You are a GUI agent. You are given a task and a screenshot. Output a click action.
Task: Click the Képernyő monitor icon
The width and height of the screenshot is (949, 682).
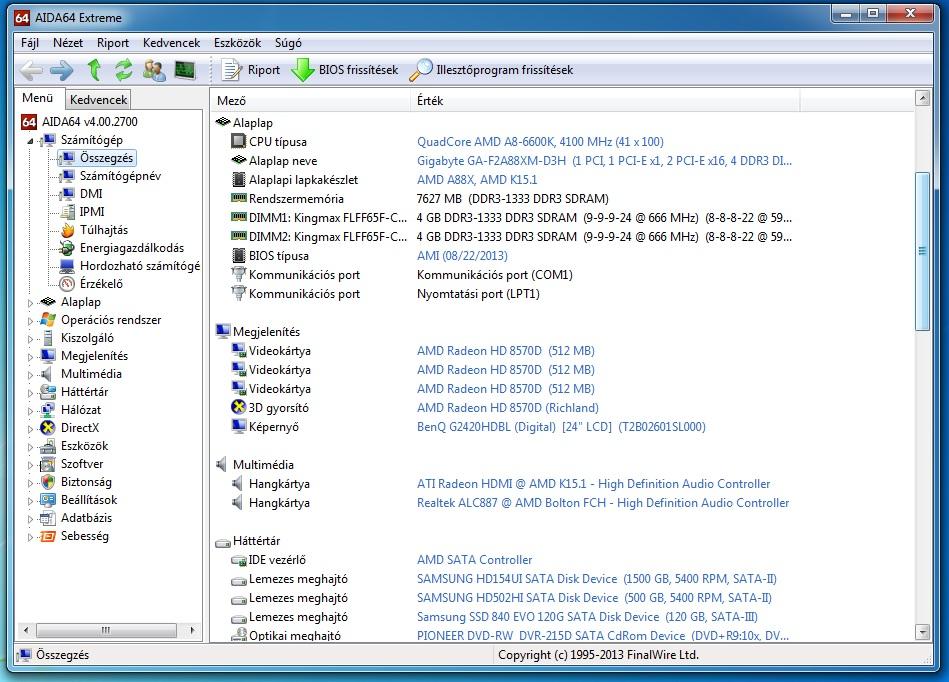pos(238,427)
